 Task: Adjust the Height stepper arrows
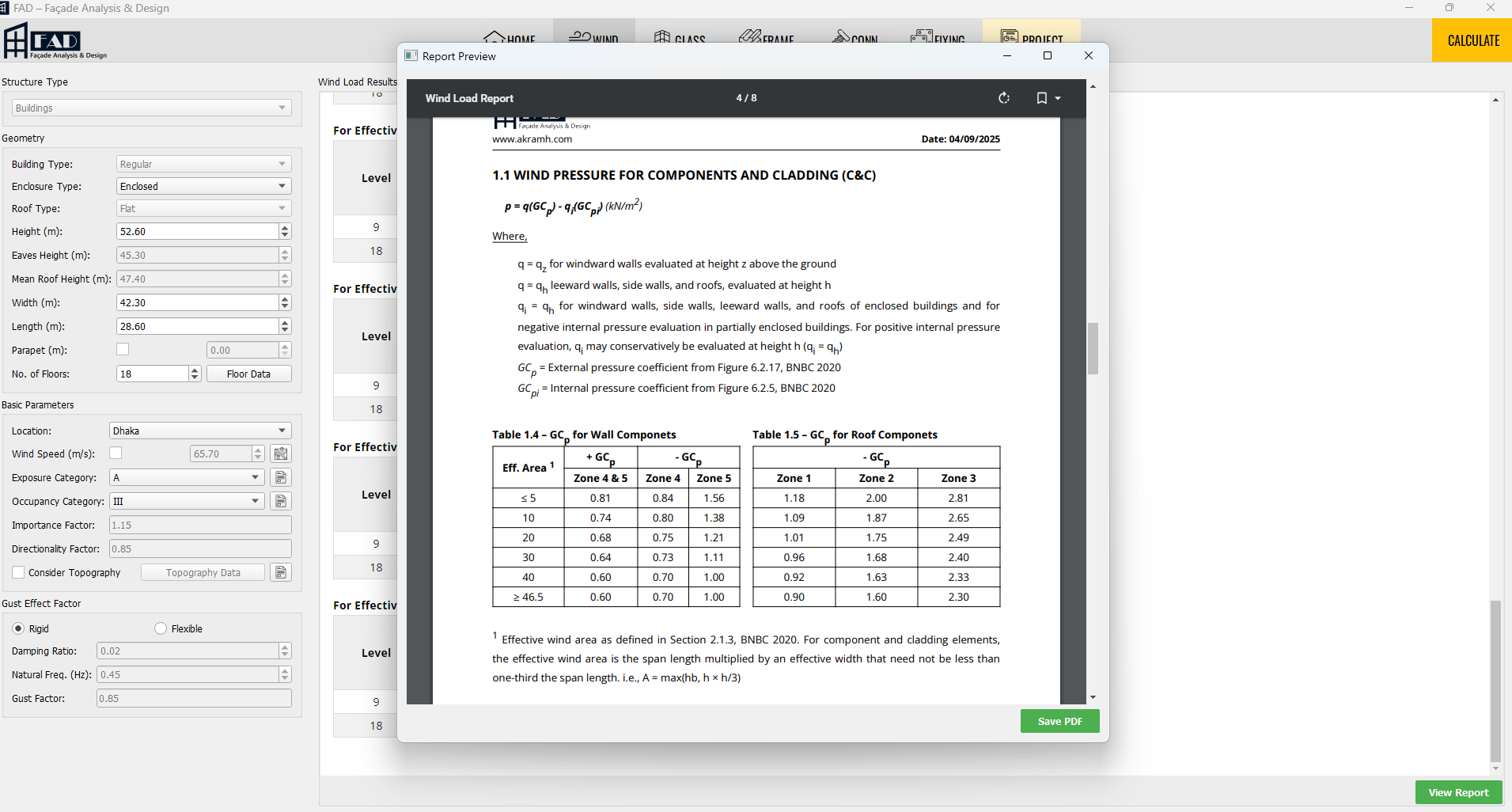[x=286, y=231]
